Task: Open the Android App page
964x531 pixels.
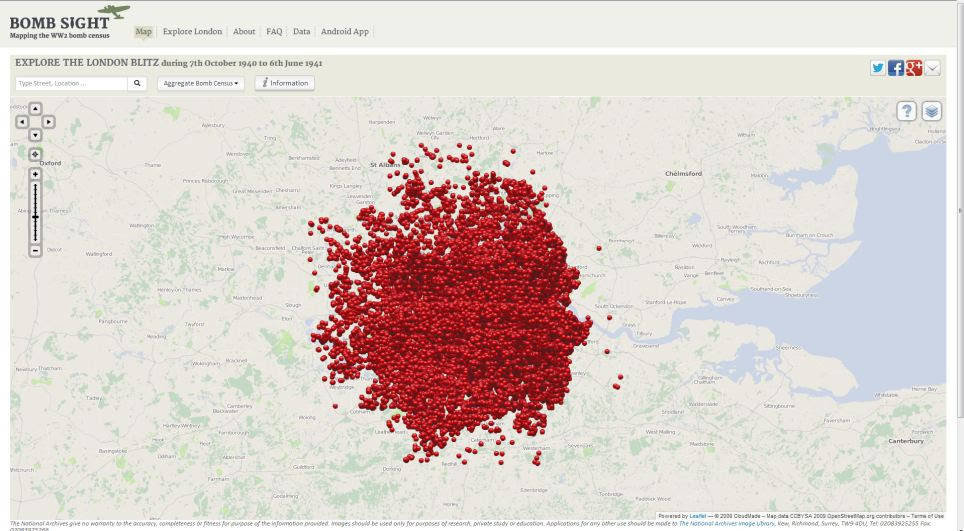Action: (345, 31)
